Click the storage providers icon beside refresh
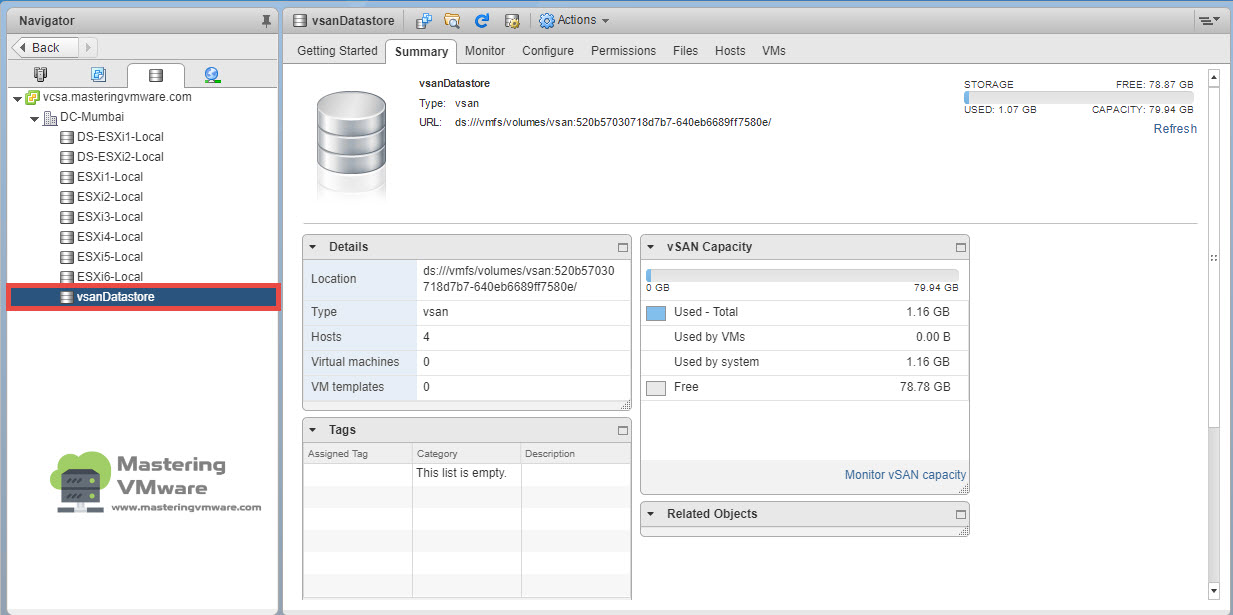Viewport: 1233px width, 615px height. pyautogui.click(x=512, y=20)
